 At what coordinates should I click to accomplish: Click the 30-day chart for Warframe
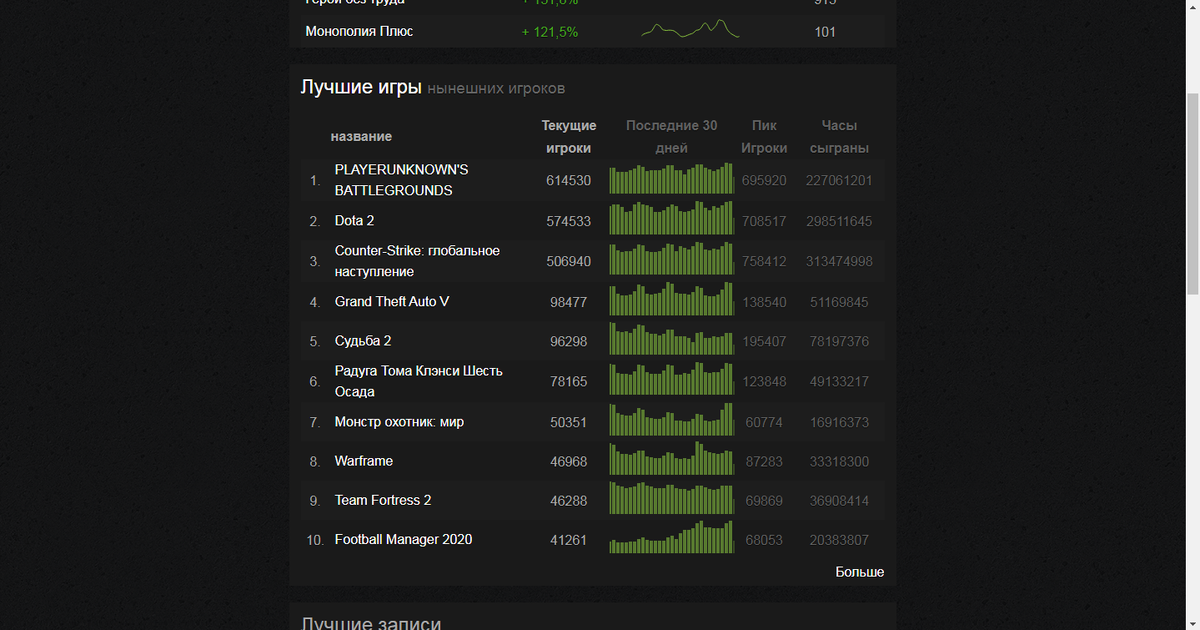(x=671, y=459)
